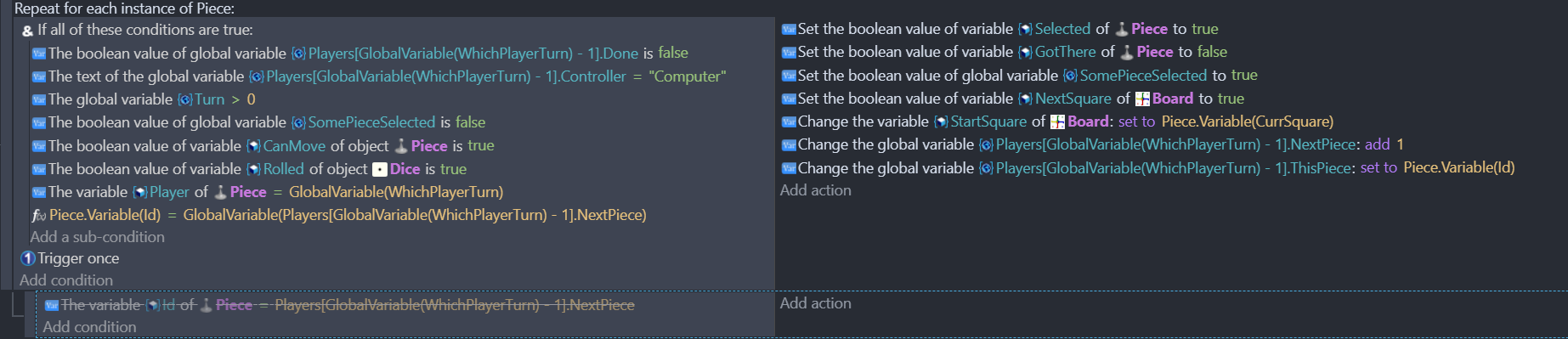Click the Board icon in StartSquare action
The image size is (1568, 339).
pos(1057,121)
